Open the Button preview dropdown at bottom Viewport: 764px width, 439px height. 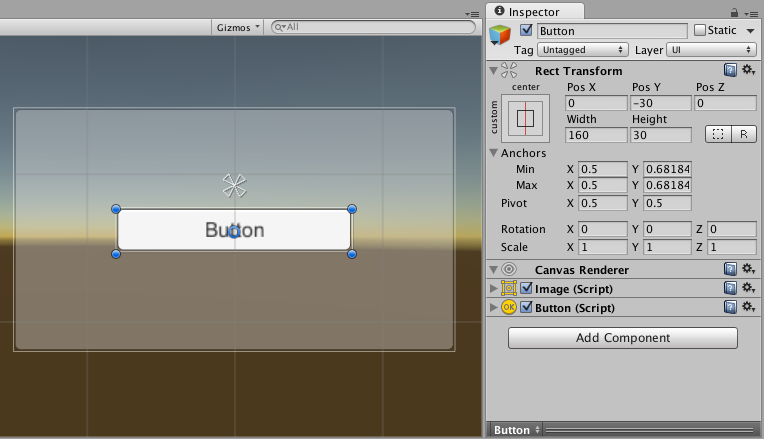[x=516, y=430]
